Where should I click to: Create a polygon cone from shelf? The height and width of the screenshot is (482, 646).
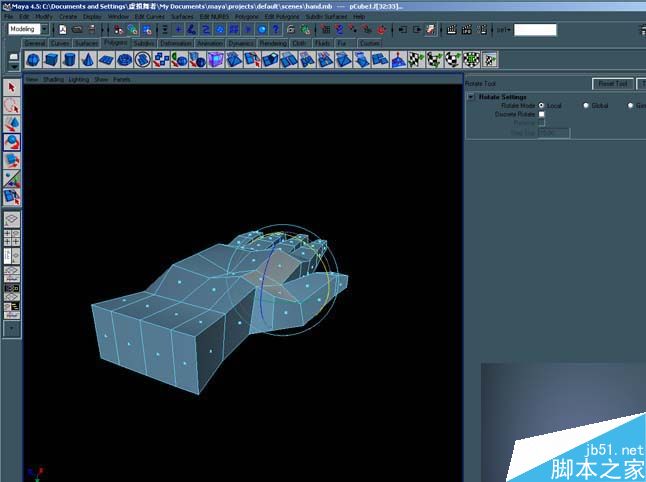[x=87, y=59]
